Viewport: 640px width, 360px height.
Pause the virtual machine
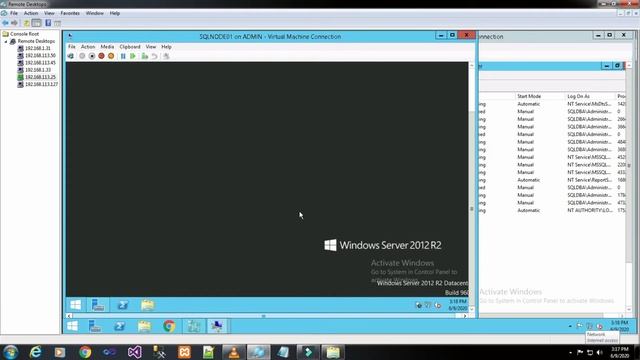[123, 56]
